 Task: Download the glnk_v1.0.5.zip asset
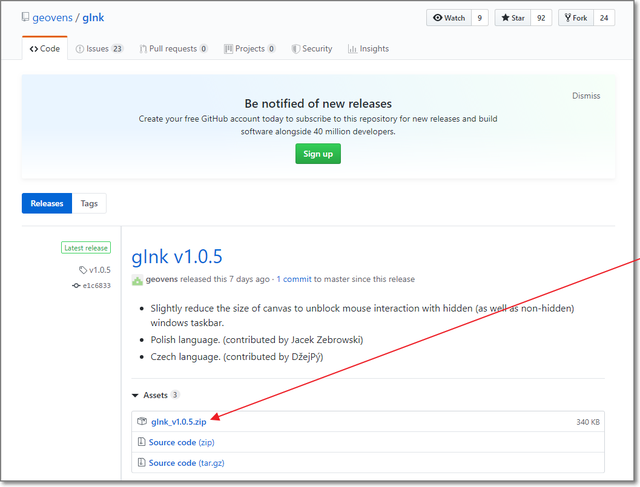[178, 422]
